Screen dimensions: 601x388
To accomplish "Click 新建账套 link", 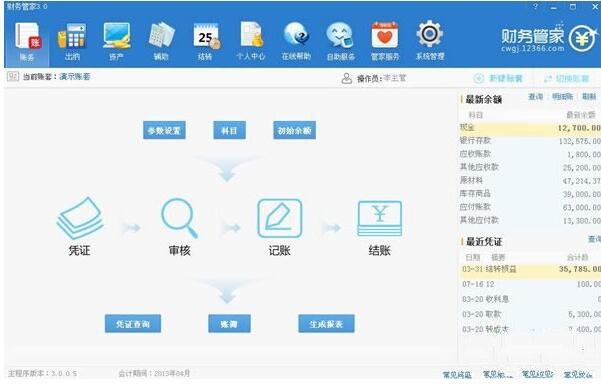I will pos(498,79).
